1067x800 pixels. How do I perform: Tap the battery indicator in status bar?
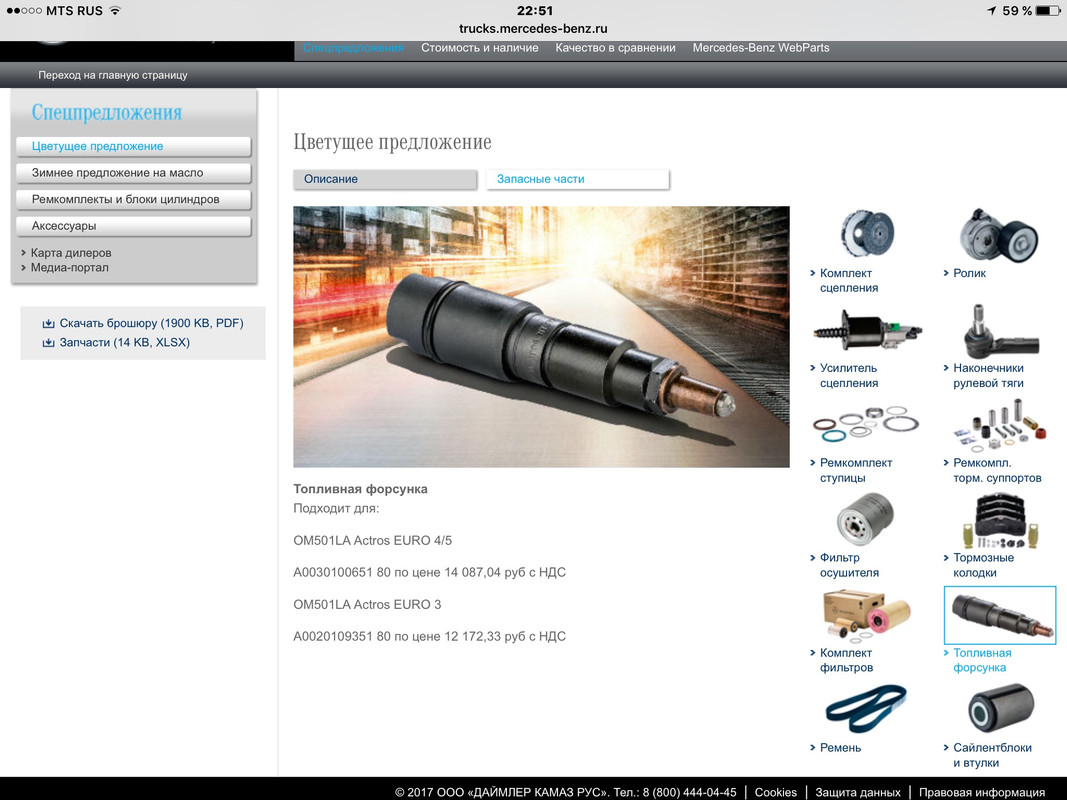[1048, 11]
